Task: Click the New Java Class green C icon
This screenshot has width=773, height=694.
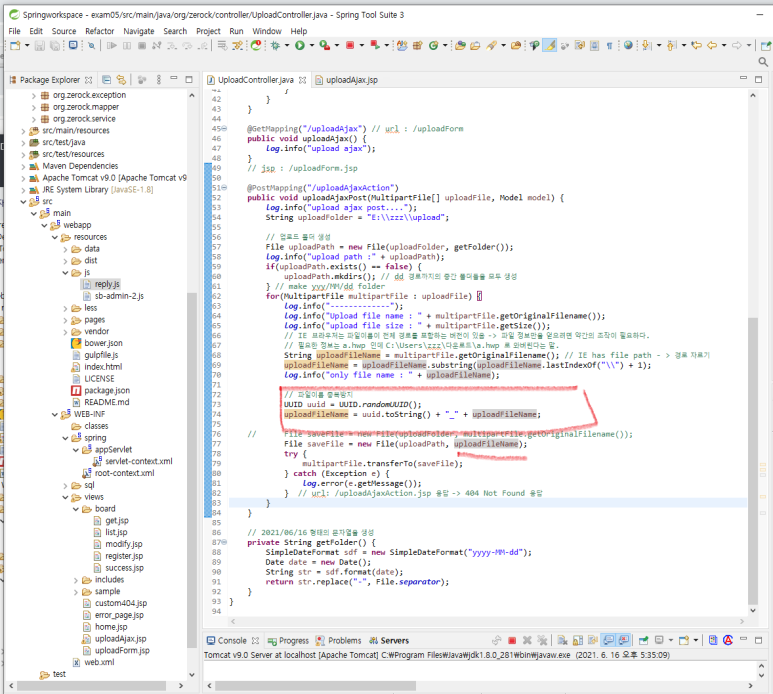Action: point(433,45)
